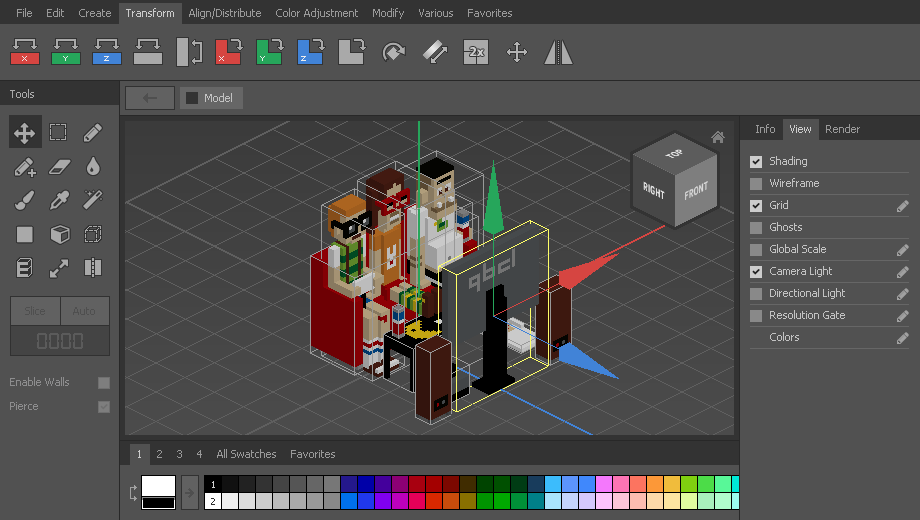Select the solid cube shape tool
The width and height of the screenshot is (920, 520).
click(59, 234)
